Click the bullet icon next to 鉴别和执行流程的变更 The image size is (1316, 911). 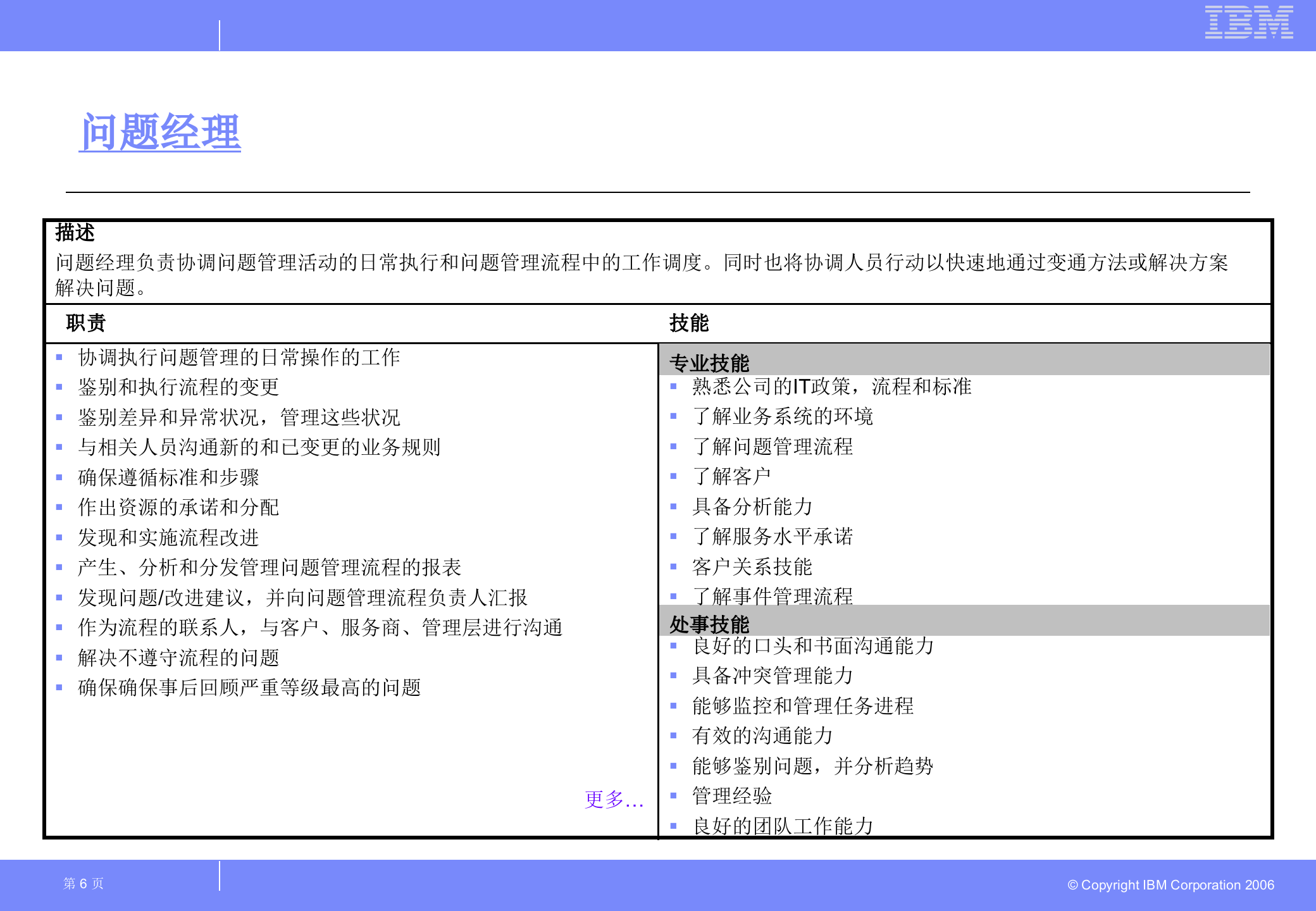[x=59, y=388]
